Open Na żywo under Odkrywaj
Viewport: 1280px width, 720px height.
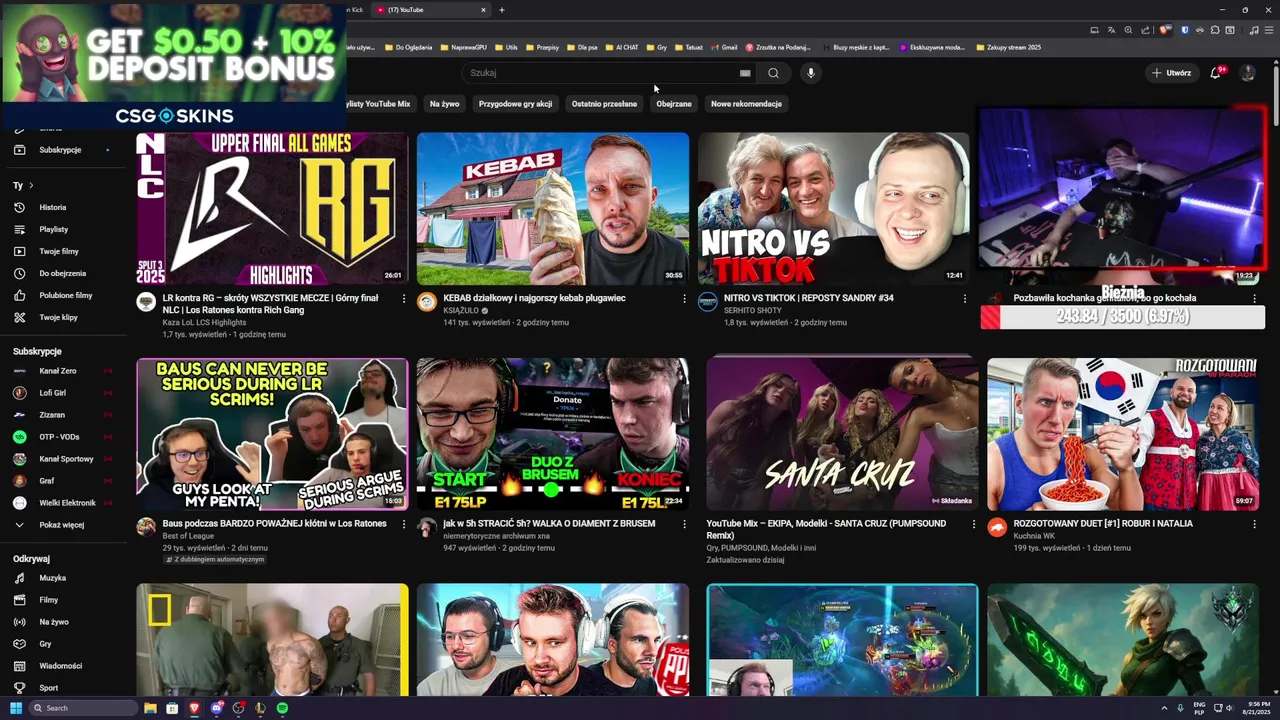click(x=54, y=622)
